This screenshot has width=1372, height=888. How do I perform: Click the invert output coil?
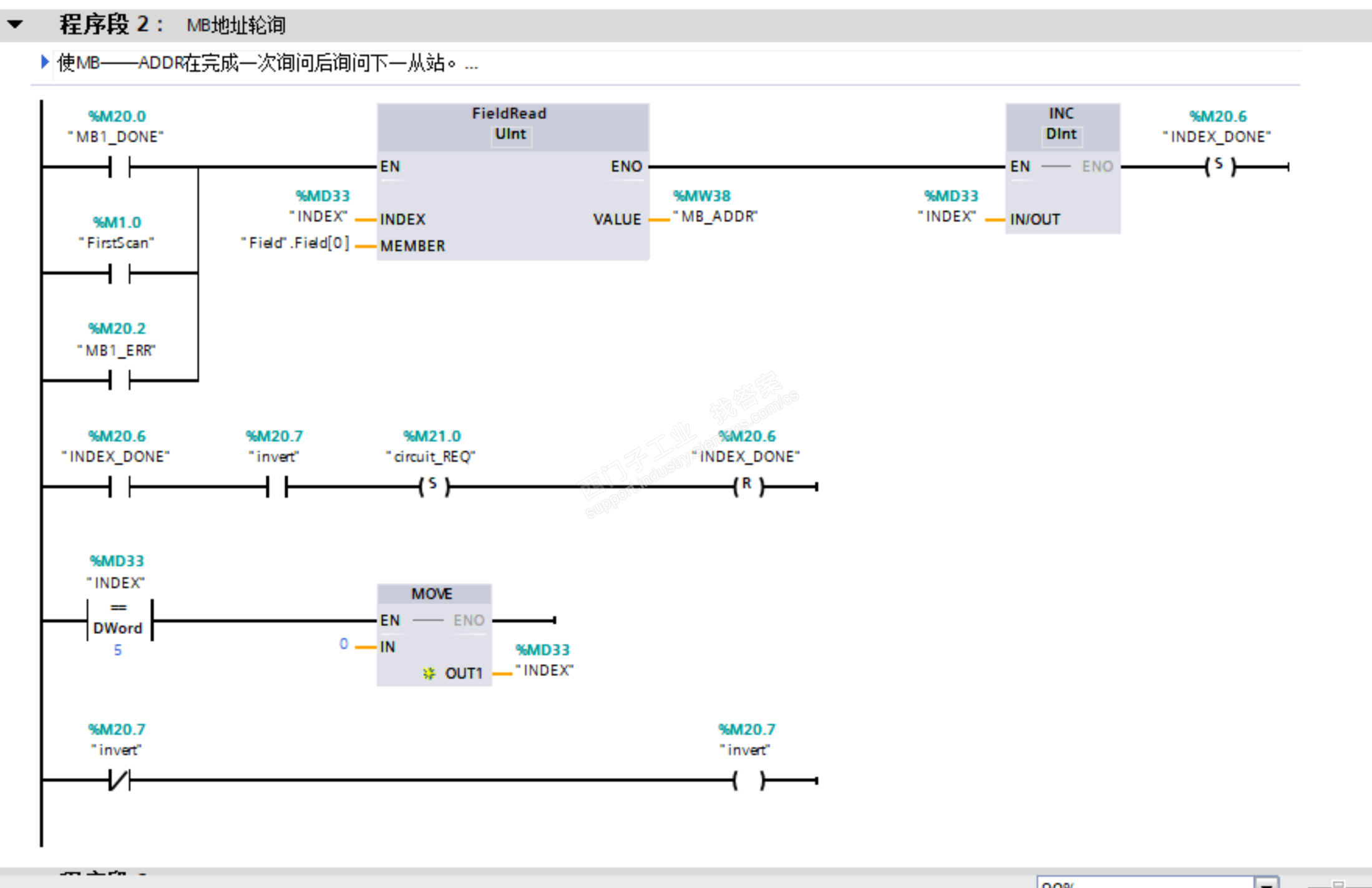[747, 780]
